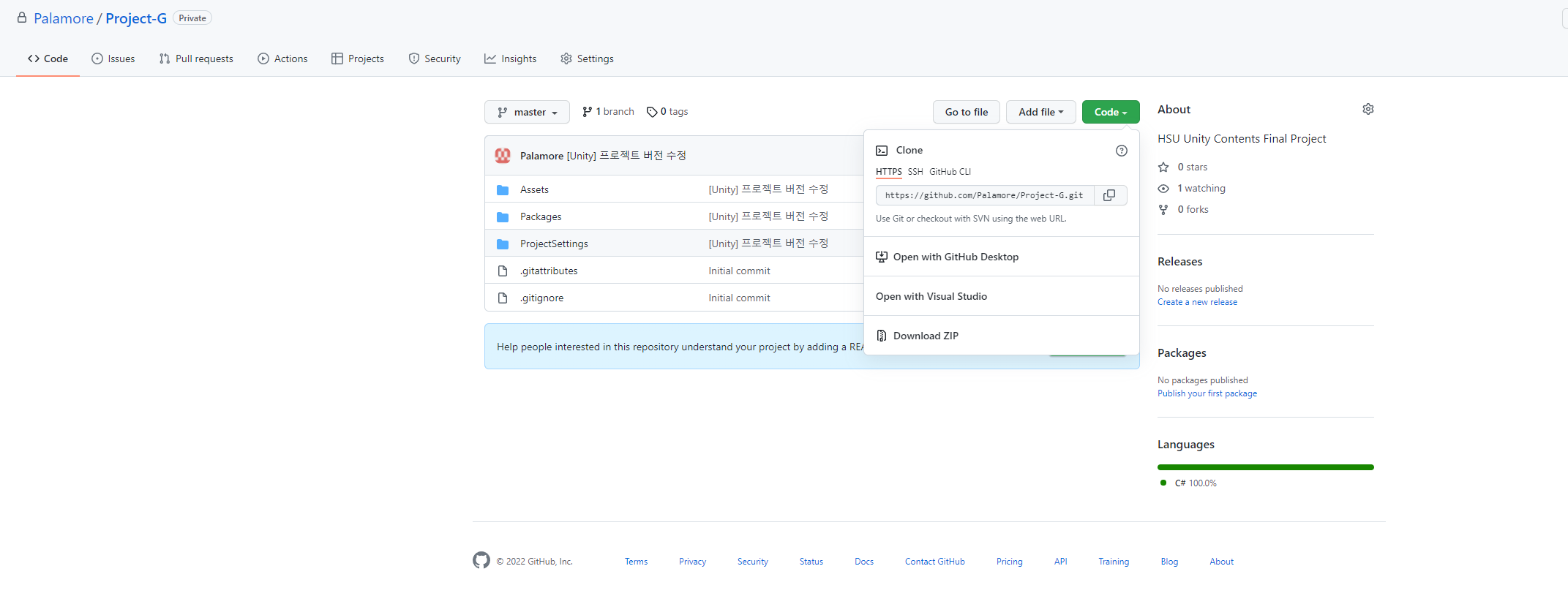This screenshot has height=615, width=1568.
Task: Click the ProjectSettings folder icon
Action: [503, 244]
